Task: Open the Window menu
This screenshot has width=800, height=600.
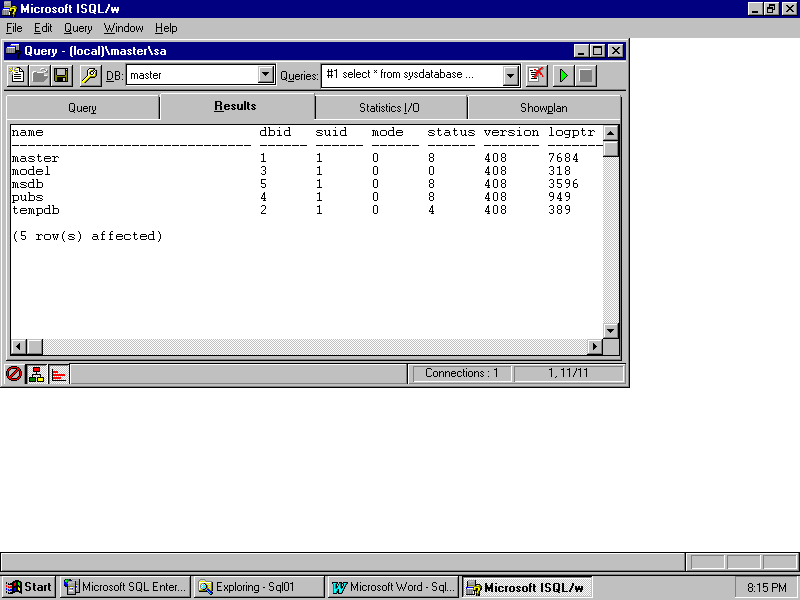Action: point(123,28)
